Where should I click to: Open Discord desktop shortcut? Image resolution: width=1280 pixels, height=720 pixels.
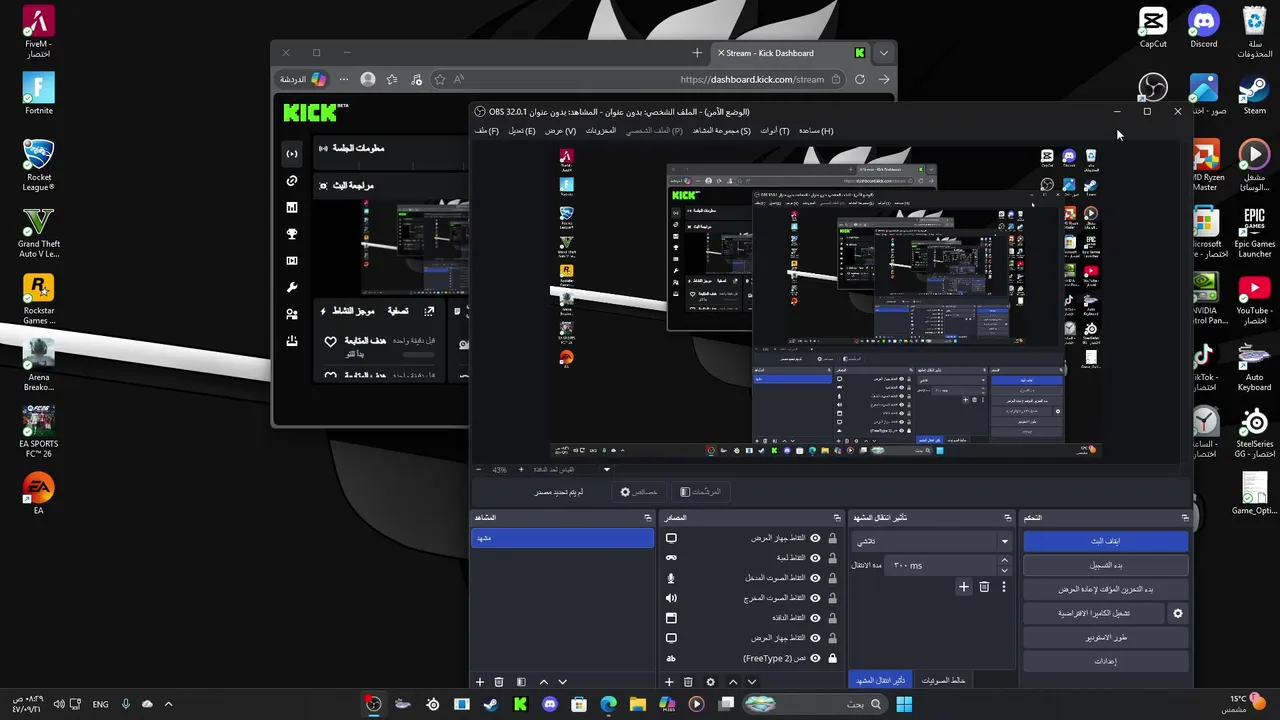point(1204,27)
